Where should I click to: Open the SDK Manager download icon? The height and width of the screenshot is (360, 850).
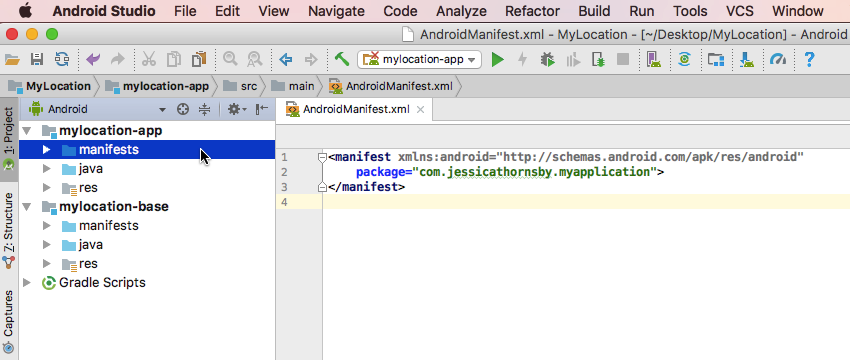tap(747, 59)
